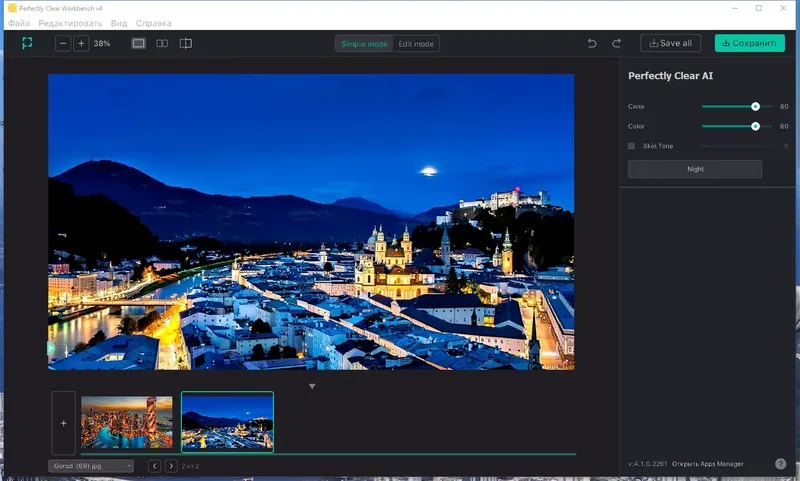Image resolution: width=800 pixels, height=481 pixels.
Task: Select split-line before/after view
Action: [185, 44]
